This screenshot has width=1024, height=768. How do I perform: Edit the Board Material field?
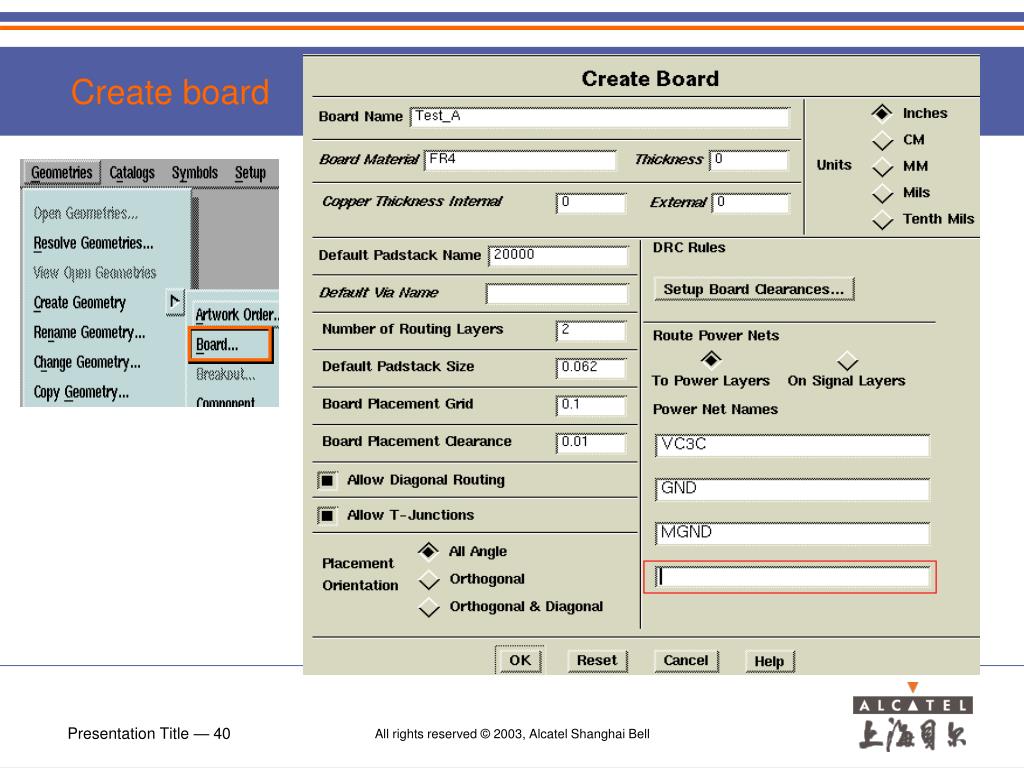[x=520, y=160]
